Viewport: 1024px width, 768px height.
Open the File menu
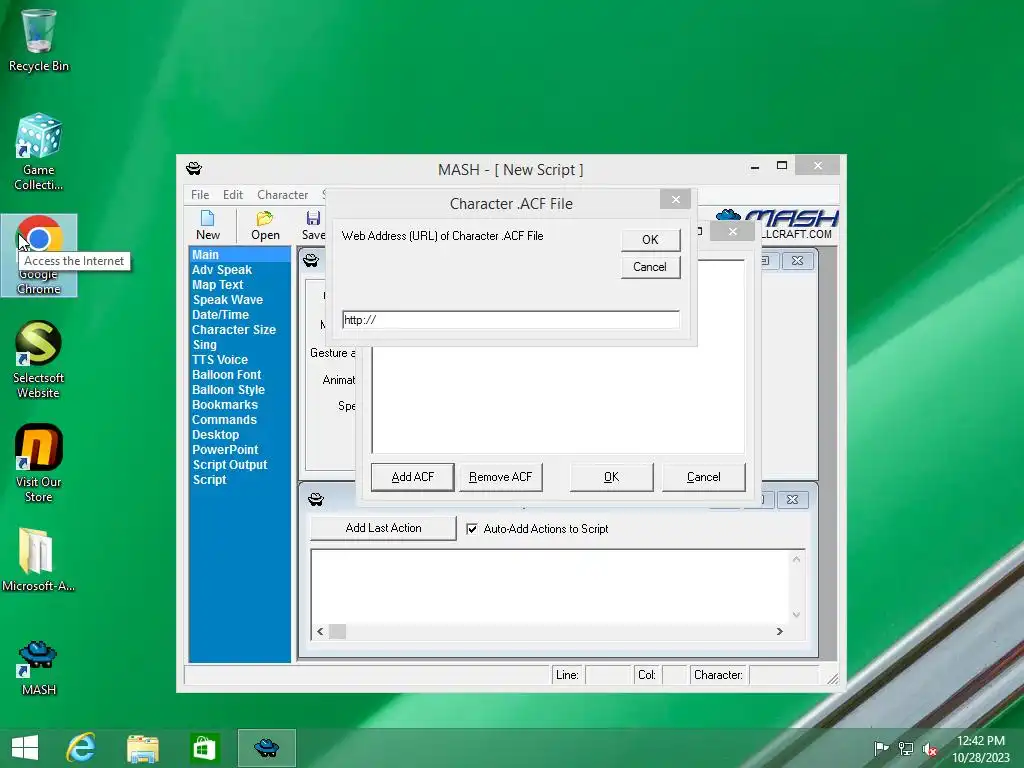click(200, 195)
